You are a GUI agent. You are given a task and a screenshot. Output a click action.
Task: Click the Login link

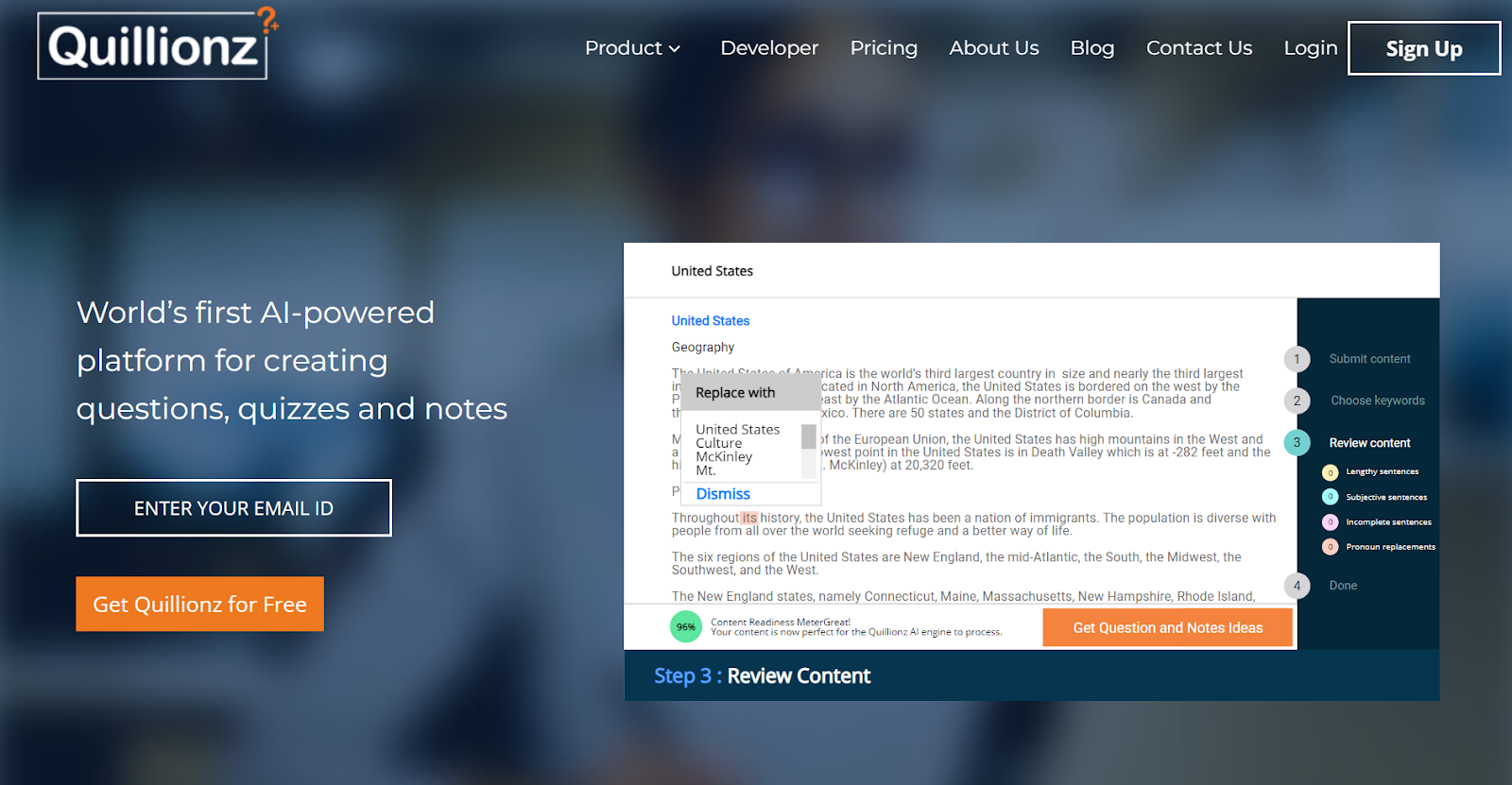coord(1311,48)
